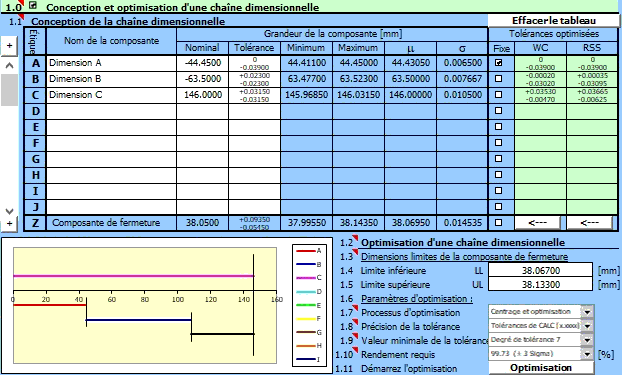Viewport: 622px width, 375px height.
Task: Click the Paramètres d'optimisation heading
Action: click(x=417, y=298)
